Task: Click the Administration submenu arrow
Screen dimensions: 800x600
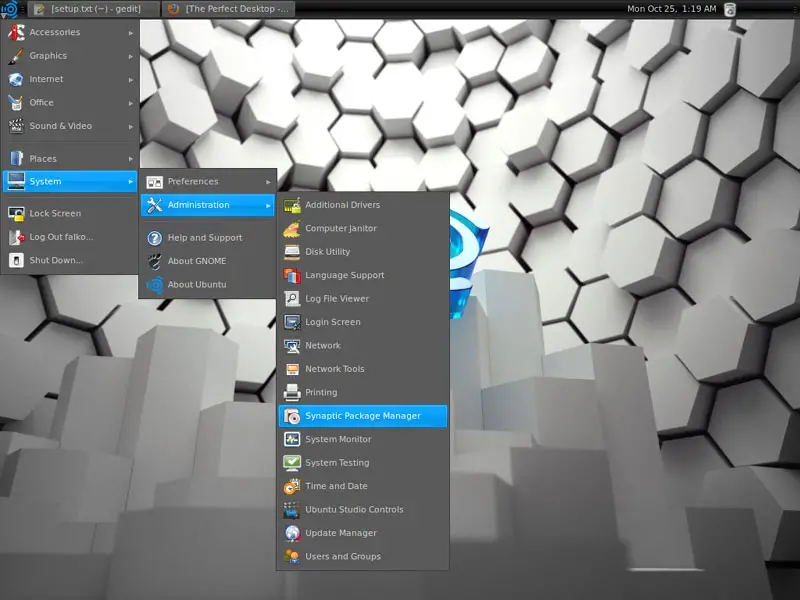Action: tap(268, 206)
